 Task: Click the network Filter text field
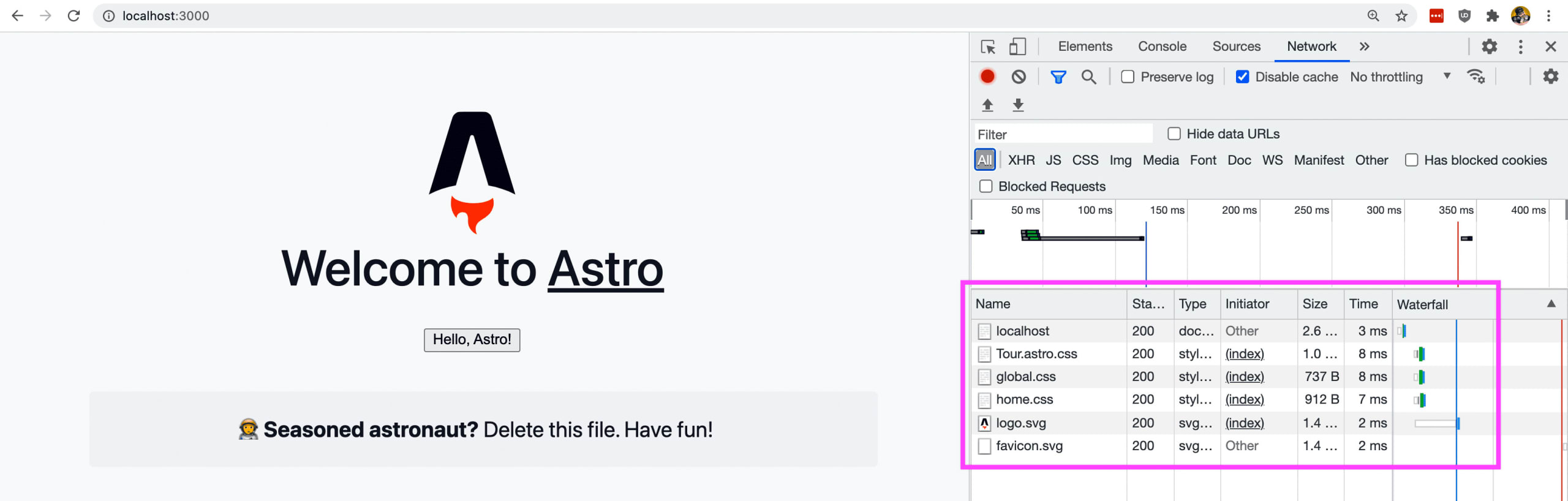(1063, 134)
